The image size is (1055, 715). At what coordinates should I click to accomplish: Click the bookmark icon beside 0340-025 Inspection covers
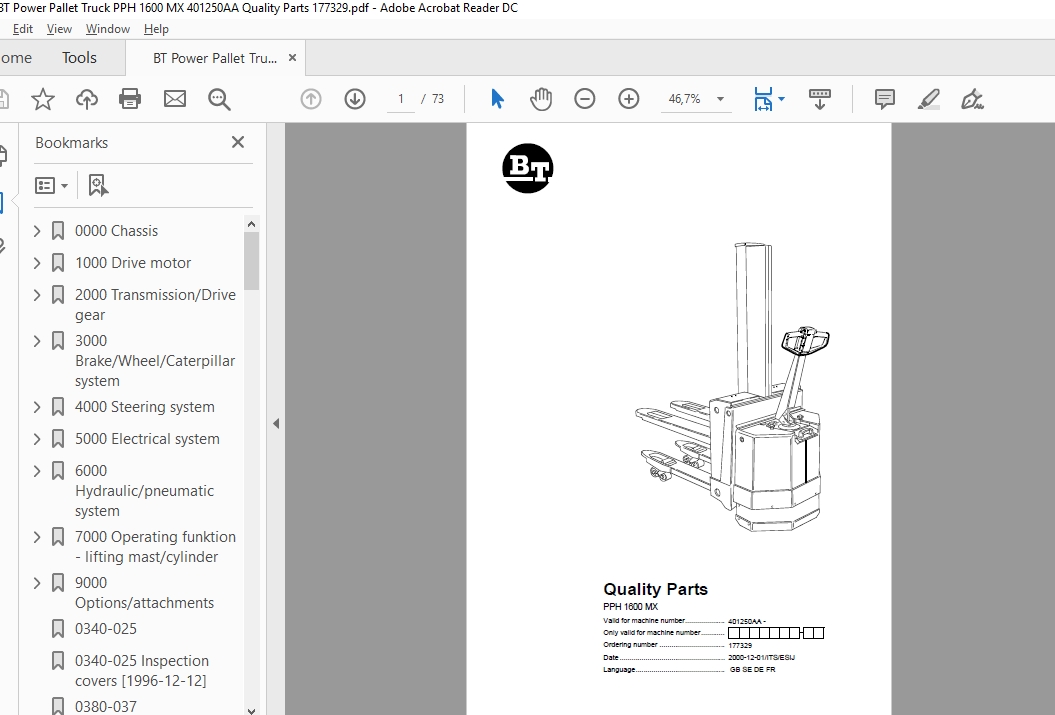[58, 661]
